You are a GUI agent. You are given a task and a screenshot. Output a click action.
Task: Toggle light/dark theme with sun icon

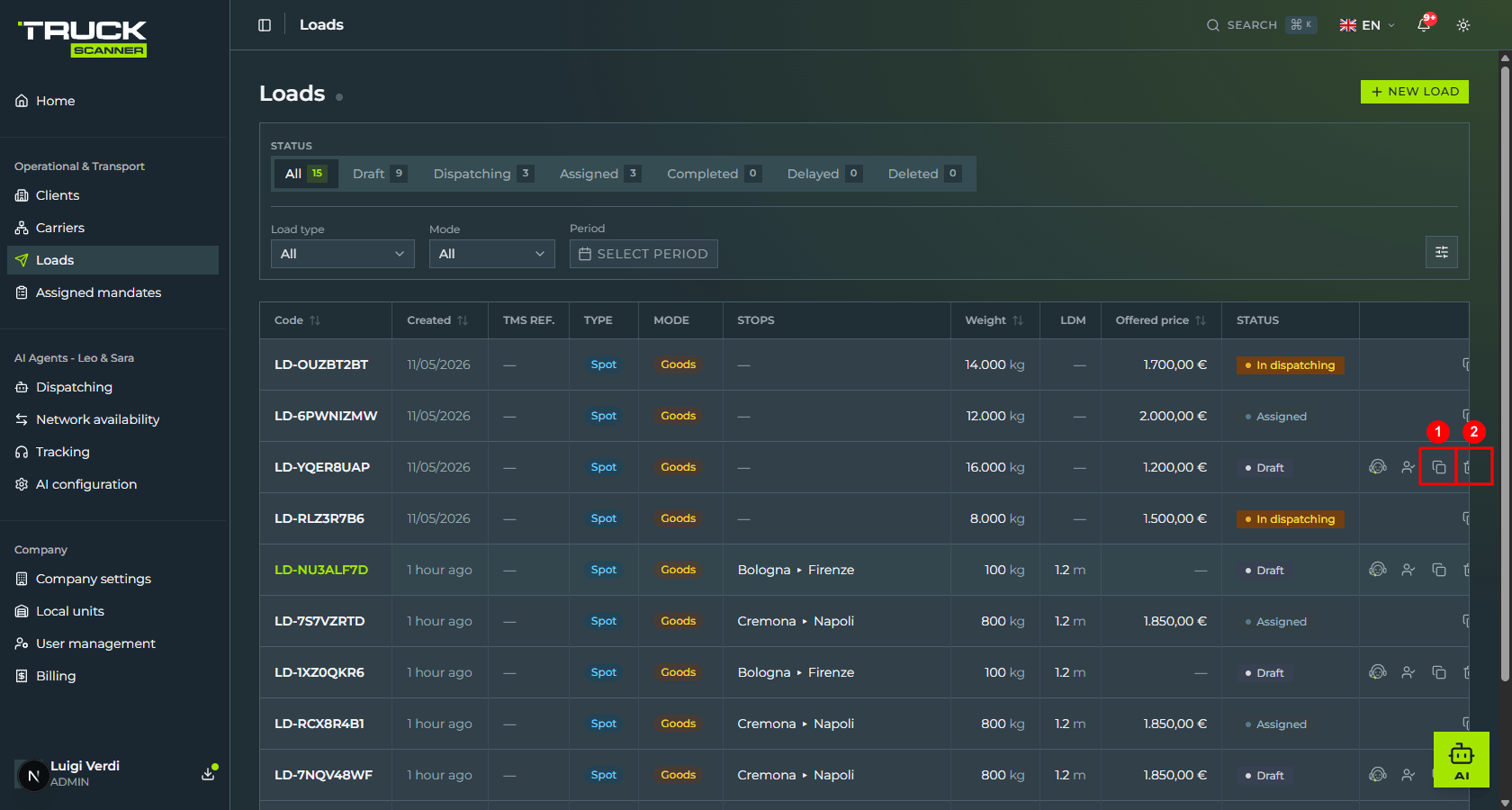pyautogui.click(x=1463, y=25)
